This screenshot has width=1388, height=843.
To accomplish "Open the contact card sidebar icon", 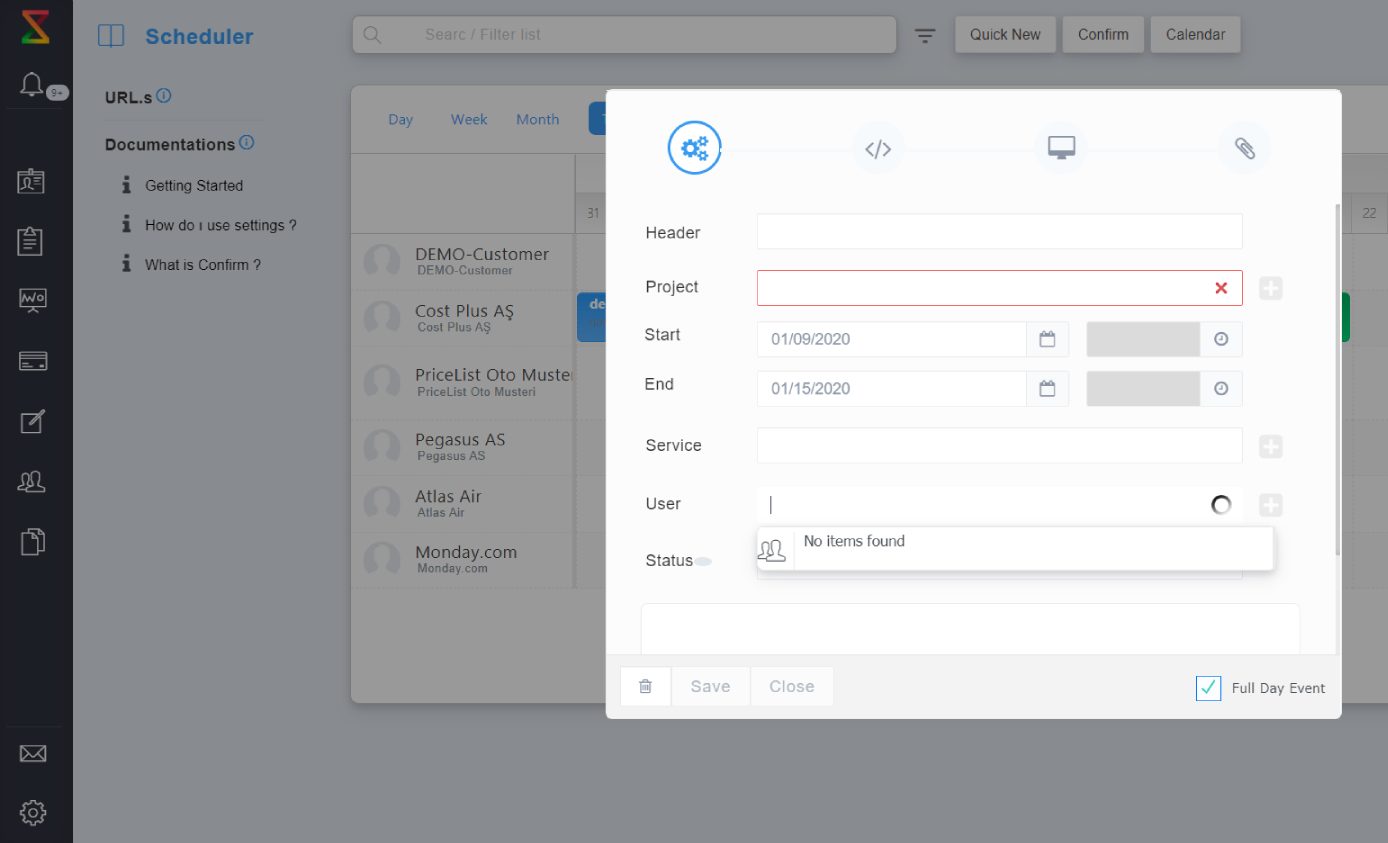I will point(32,181).
